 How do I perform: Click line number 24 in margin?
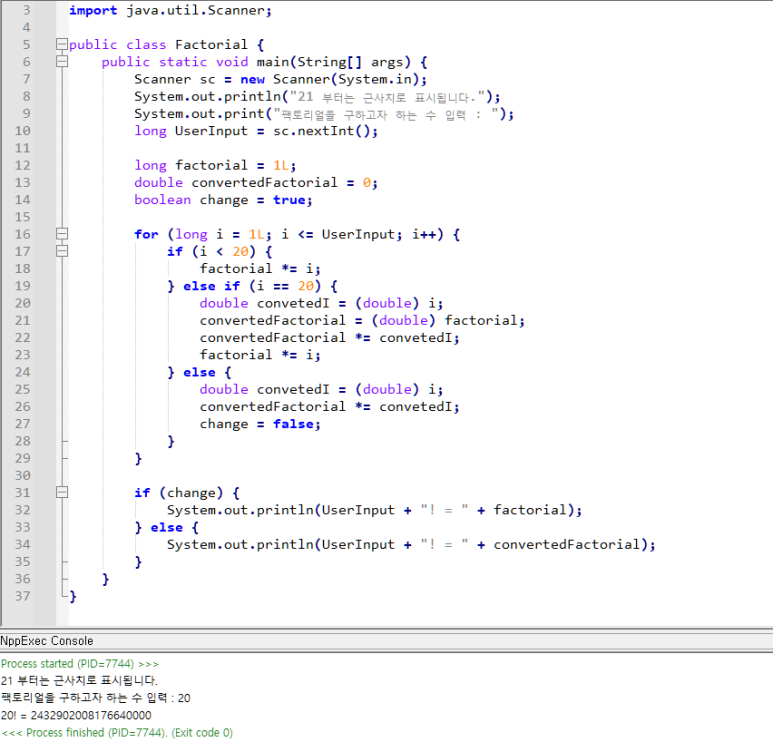22,372
